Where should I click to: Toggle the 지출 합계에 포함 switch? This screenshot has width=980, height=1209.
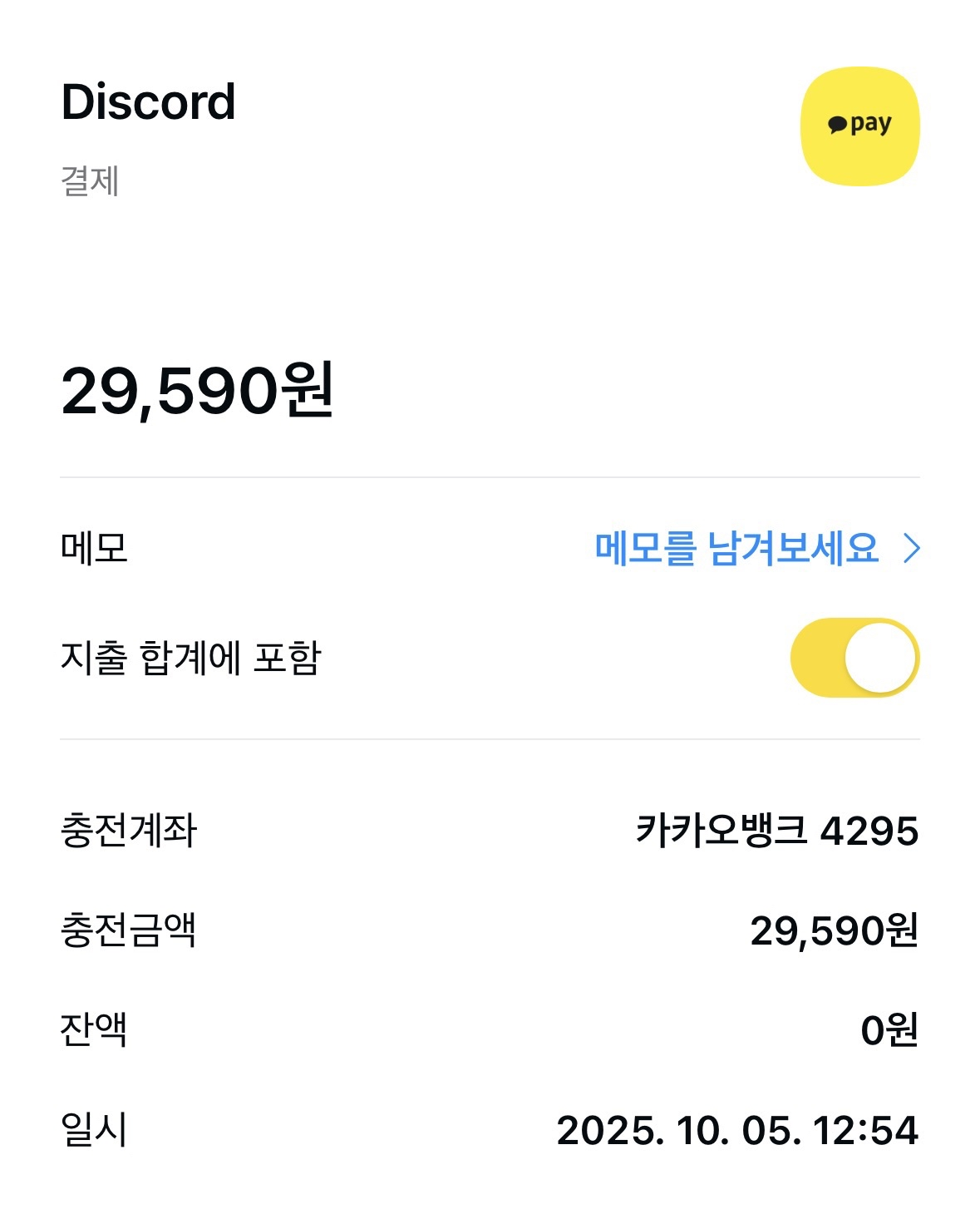point(854,658)
